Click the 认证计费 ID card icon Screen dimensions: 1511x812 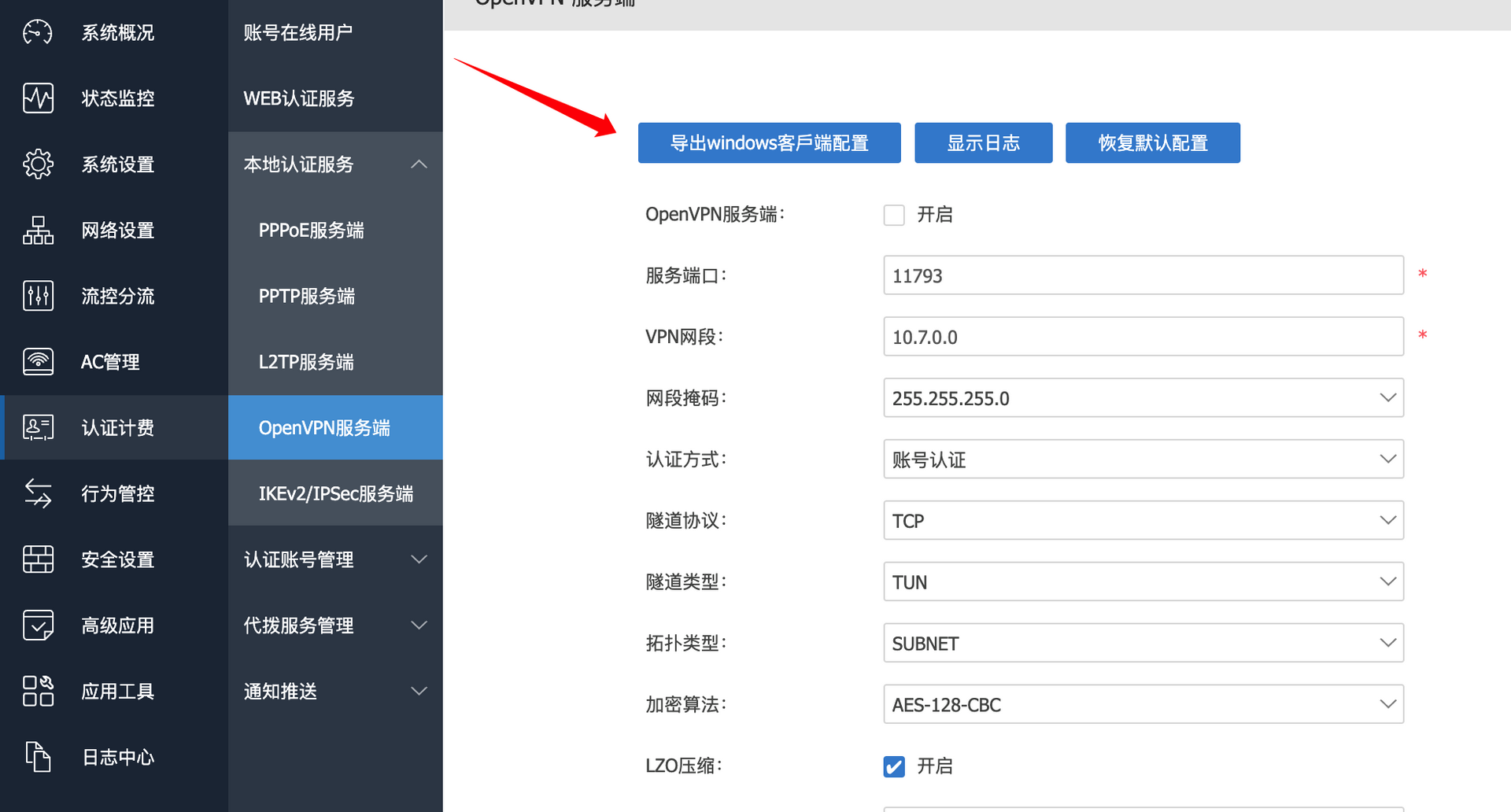pos(38,427)
